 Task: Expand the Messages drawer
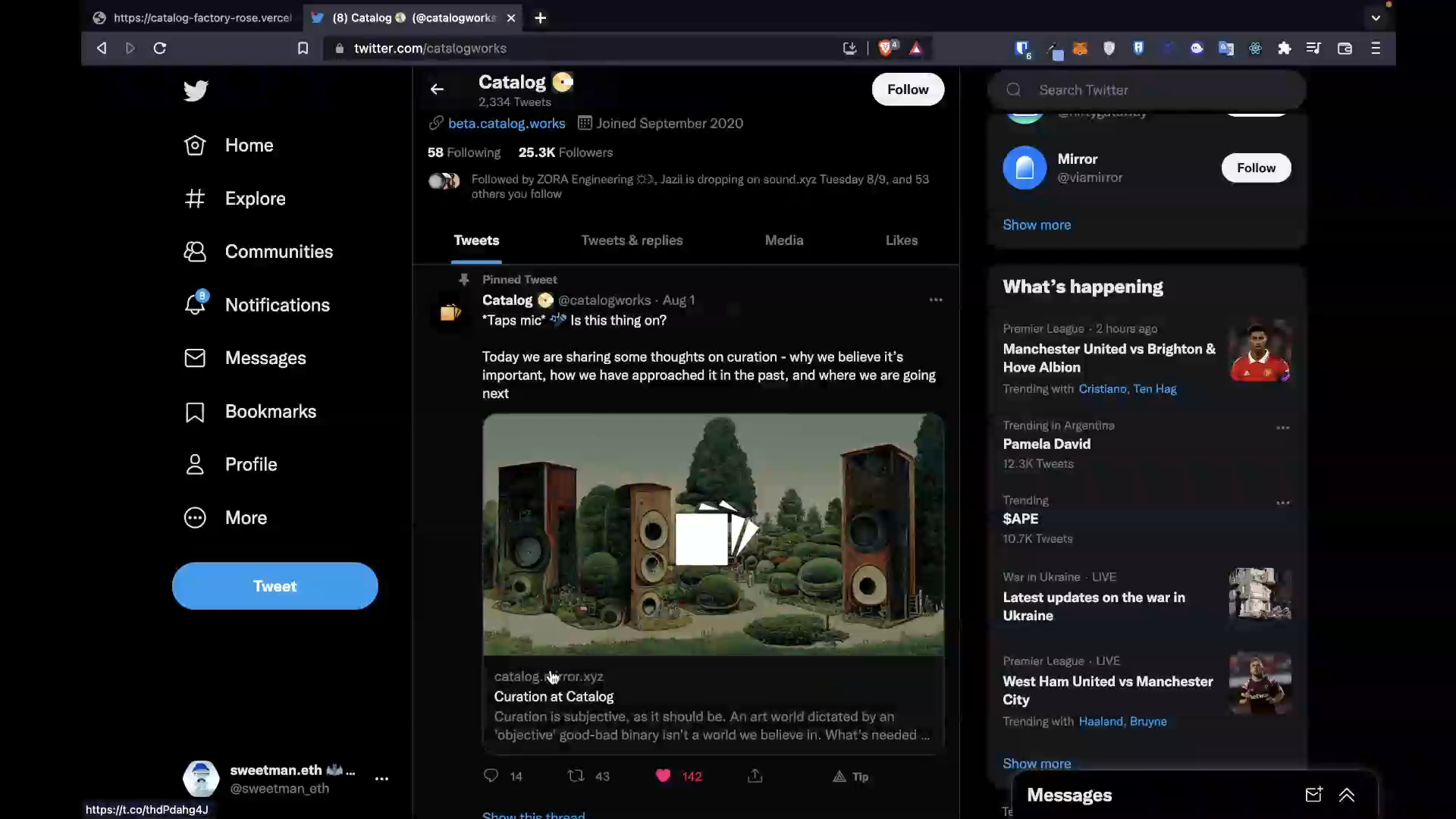click(x=1347, y=795)
